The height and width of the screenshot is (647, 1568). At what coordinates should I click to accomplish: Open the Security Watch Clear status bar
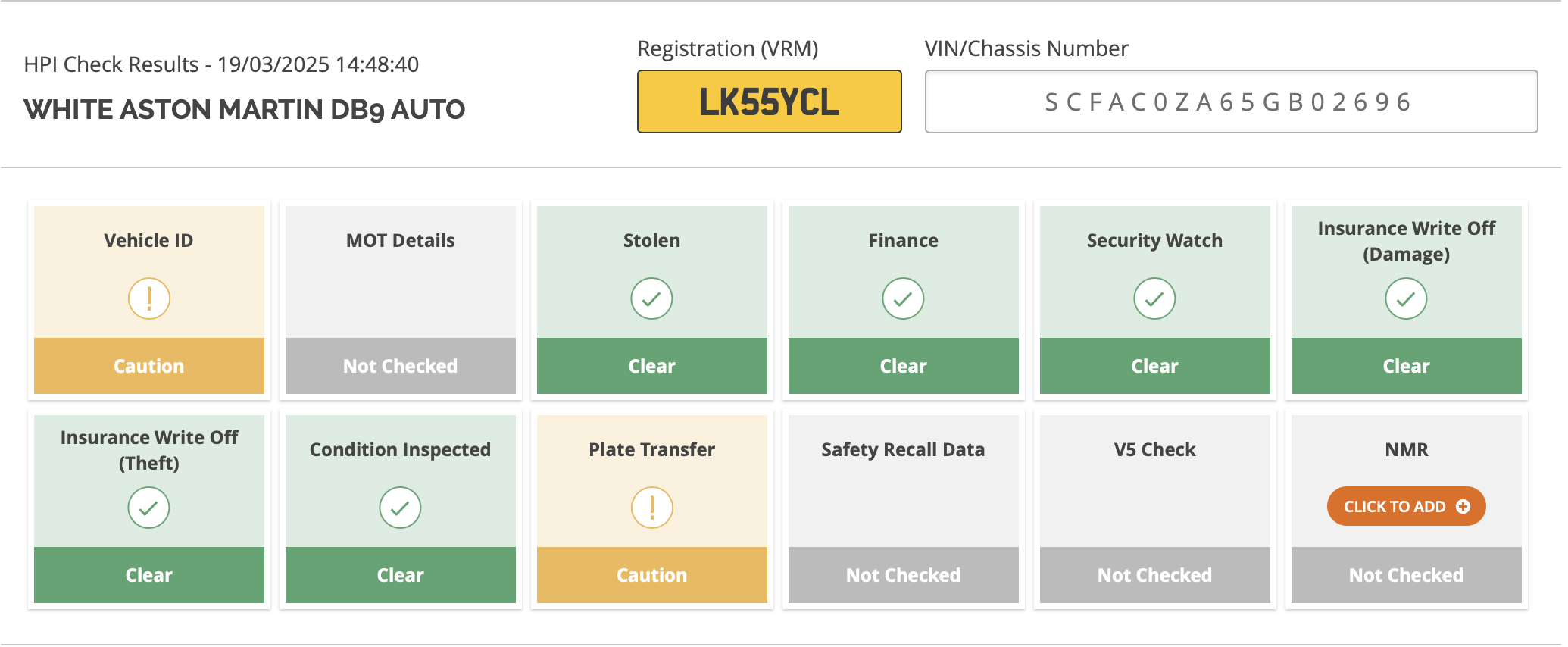[x=1155, y=366]
